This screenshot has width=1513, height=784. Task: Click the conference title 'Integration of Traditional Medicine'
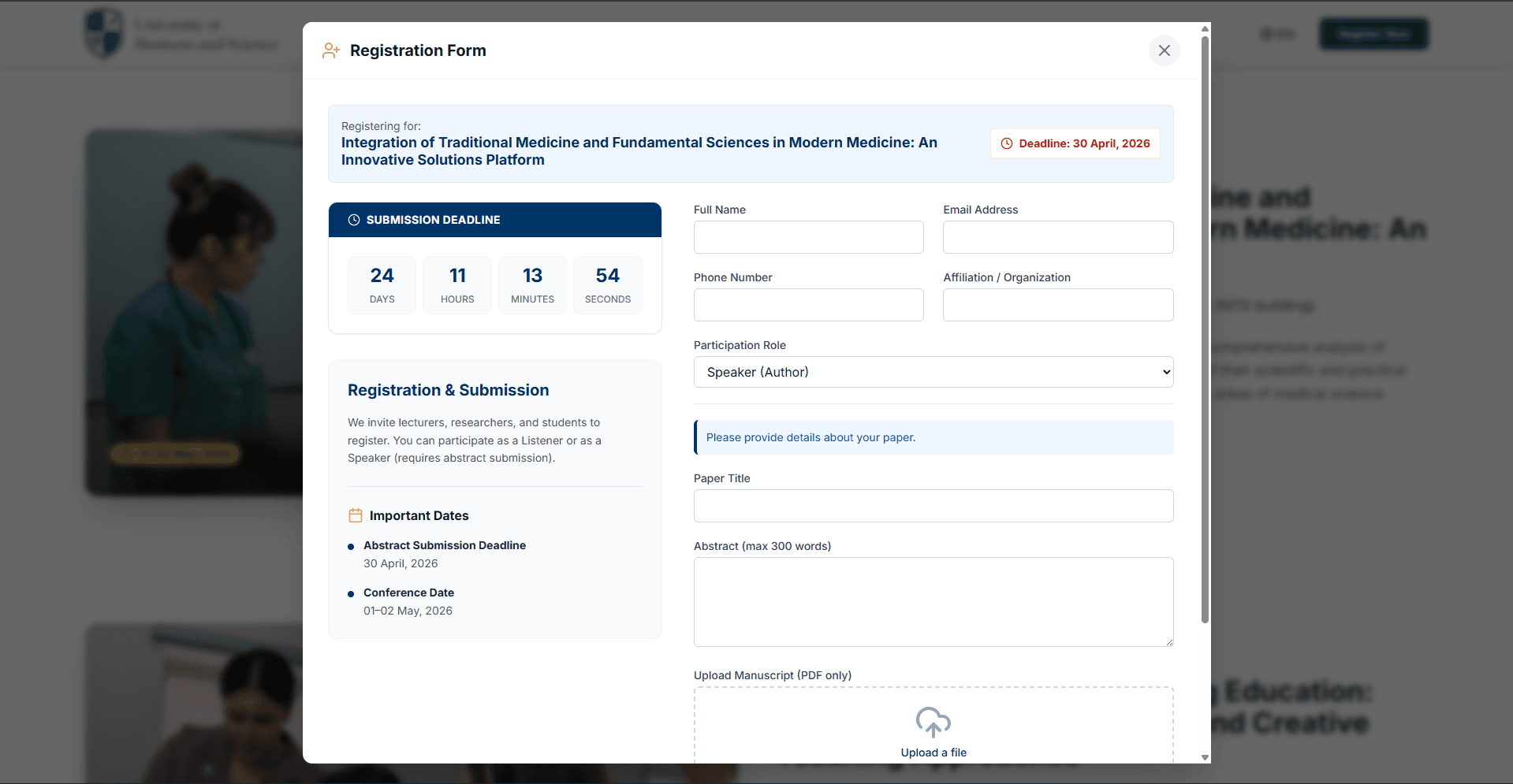[x=639, y=151]
